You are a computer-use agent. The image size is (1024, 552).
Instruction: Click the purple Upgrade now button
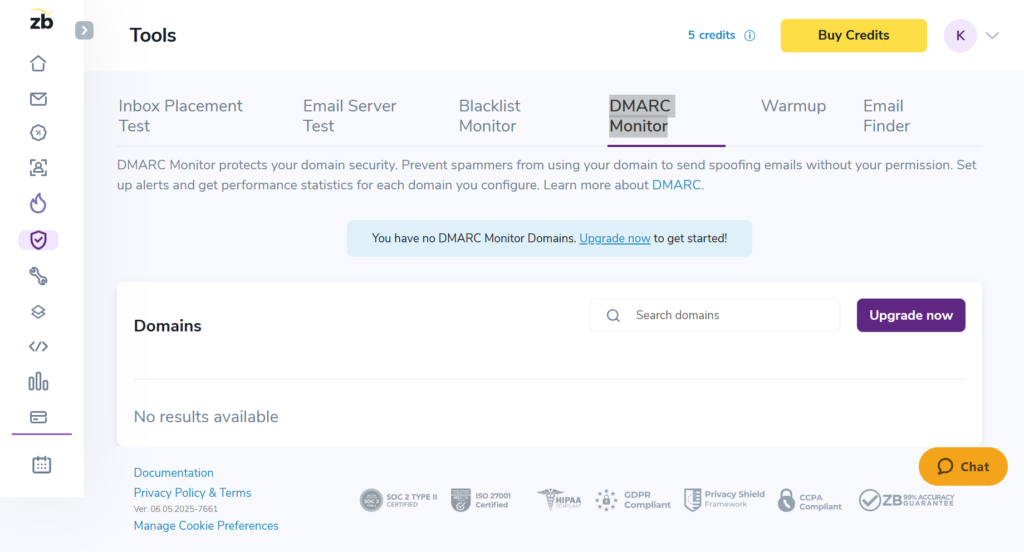tap(911, 316)
